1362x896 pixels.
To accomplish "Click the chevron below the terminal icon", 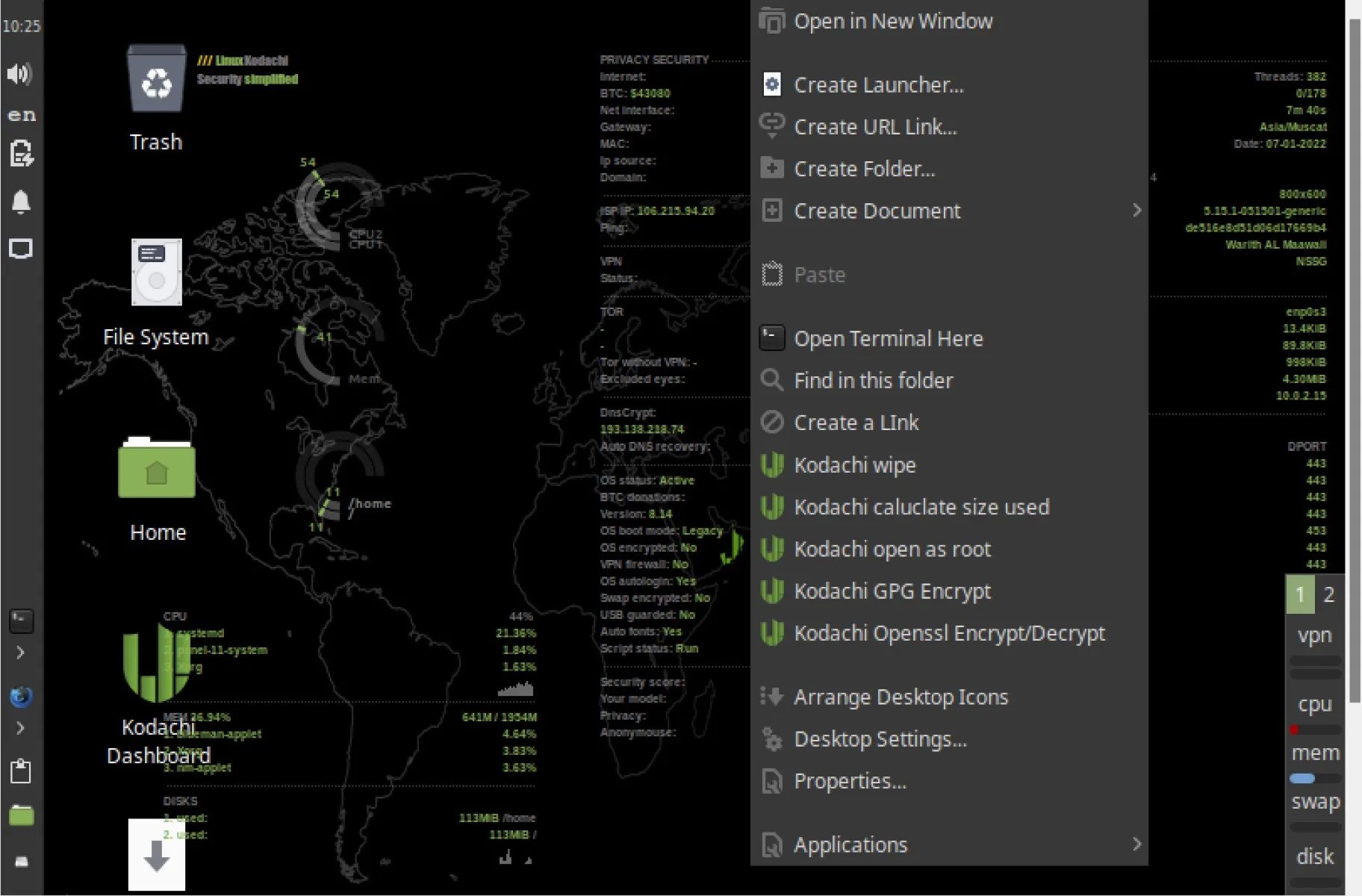I will (x=20, y=653).
